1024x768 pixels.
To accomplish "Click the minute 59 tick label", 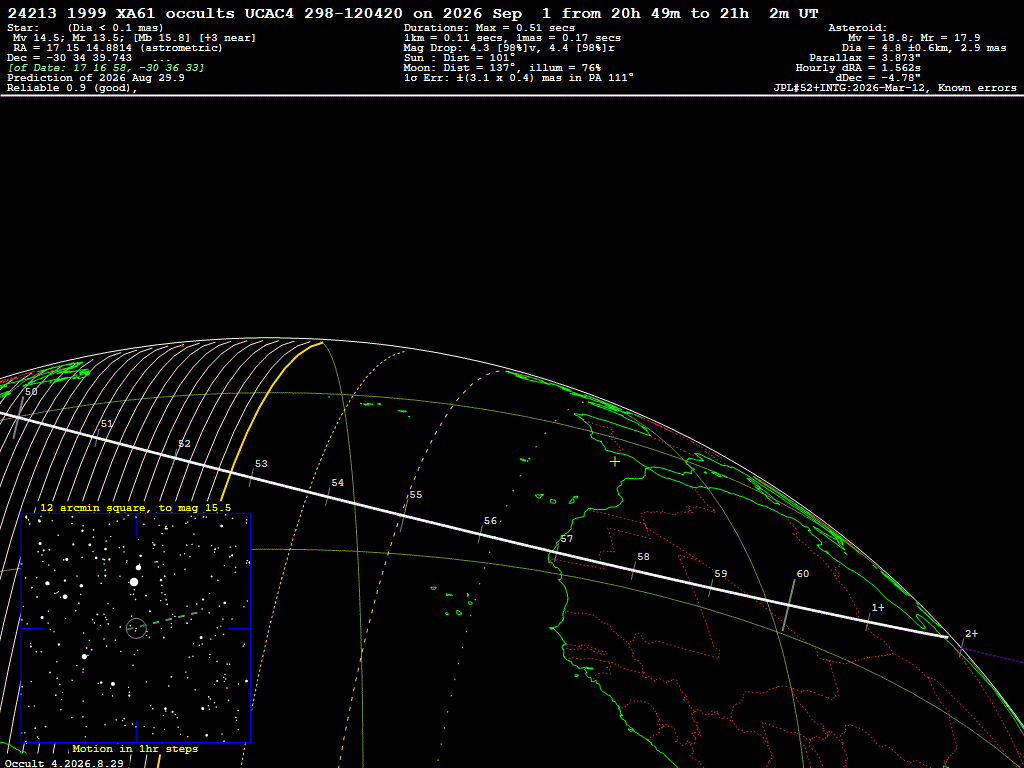I will click(720, 573).
